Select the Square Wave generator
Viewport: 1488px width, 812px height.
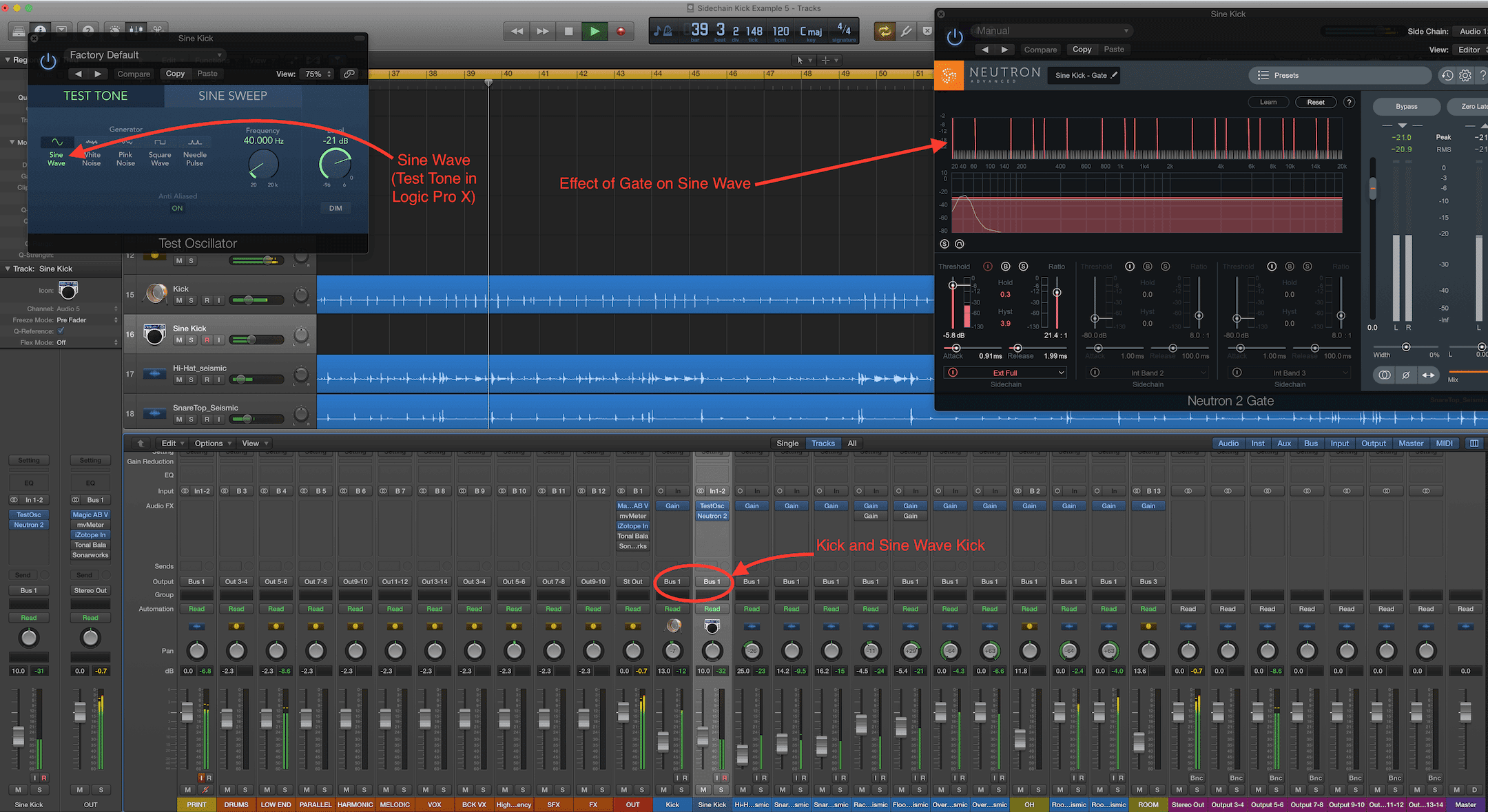click(x=160, y=152)
